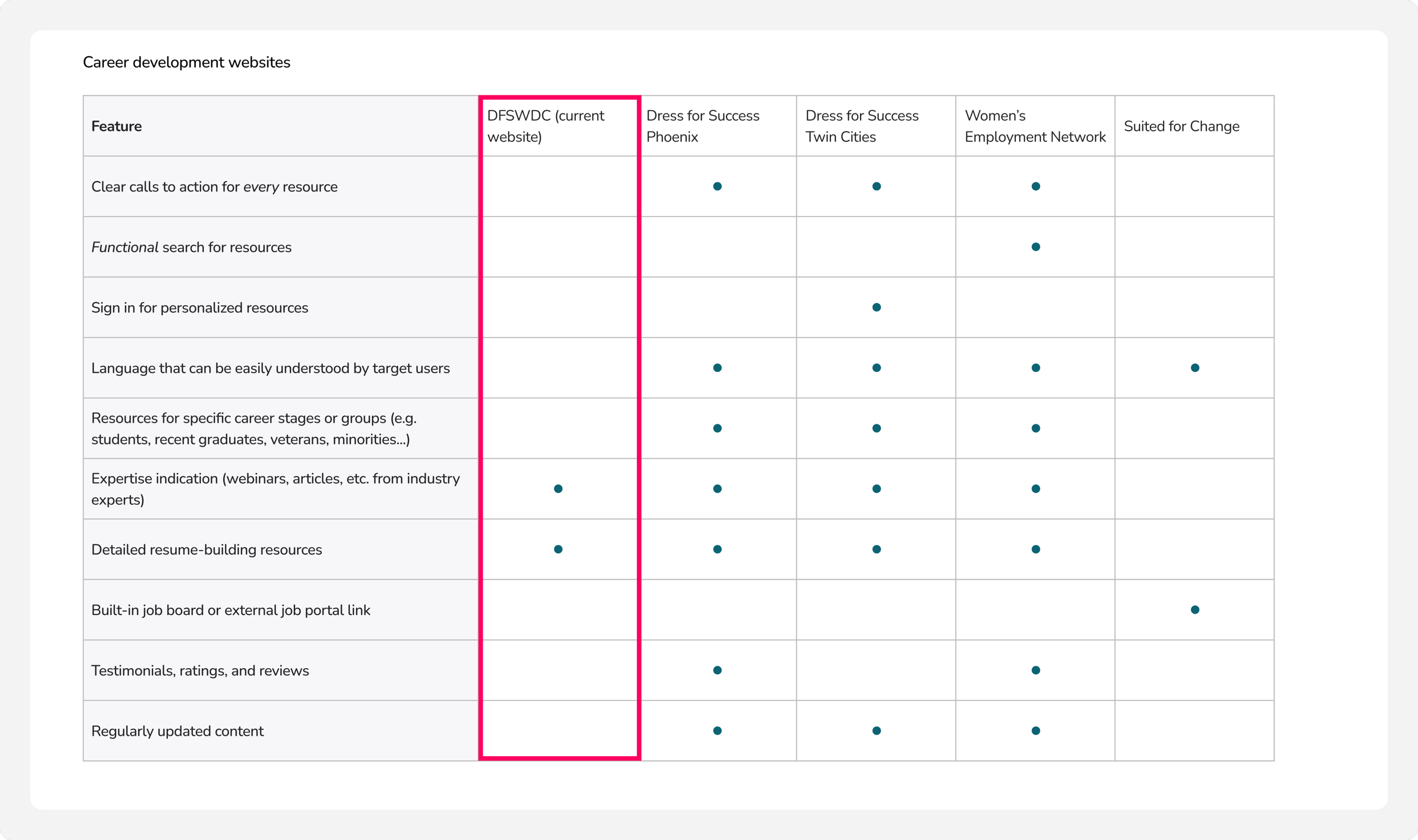The width and height of the screenshot is (1418, 840).
Task: Click Women's Employment Network dot in career stages row
Action: point(1036,428)
